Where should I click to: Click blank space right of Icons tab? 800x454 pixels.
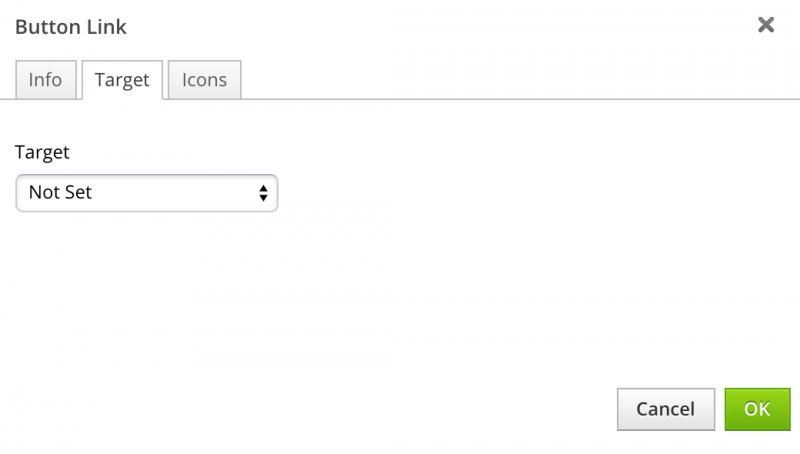coord(500,78)
